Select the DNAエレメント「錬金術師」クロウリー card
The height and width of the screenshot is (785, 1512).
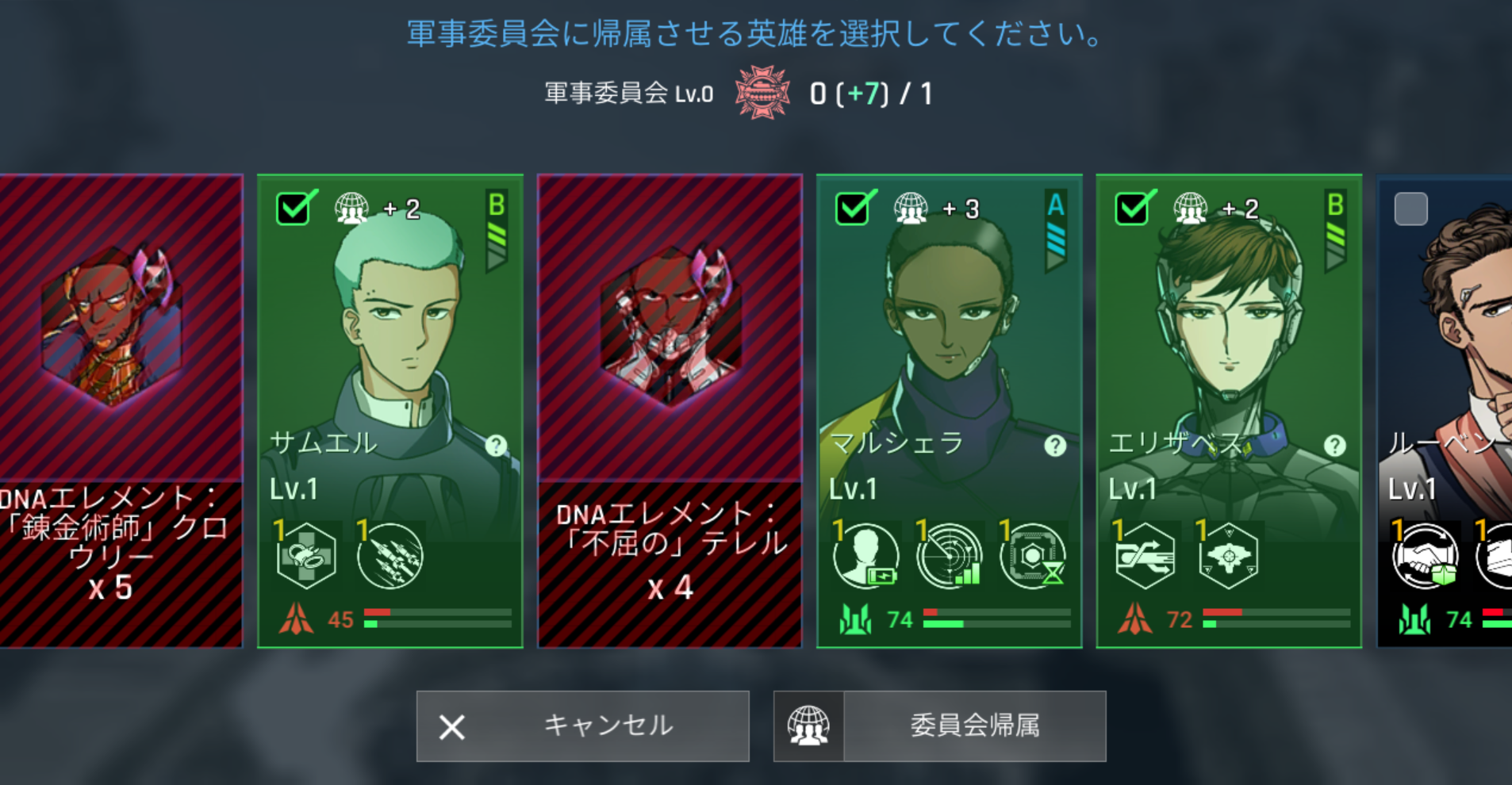(119, 411)
